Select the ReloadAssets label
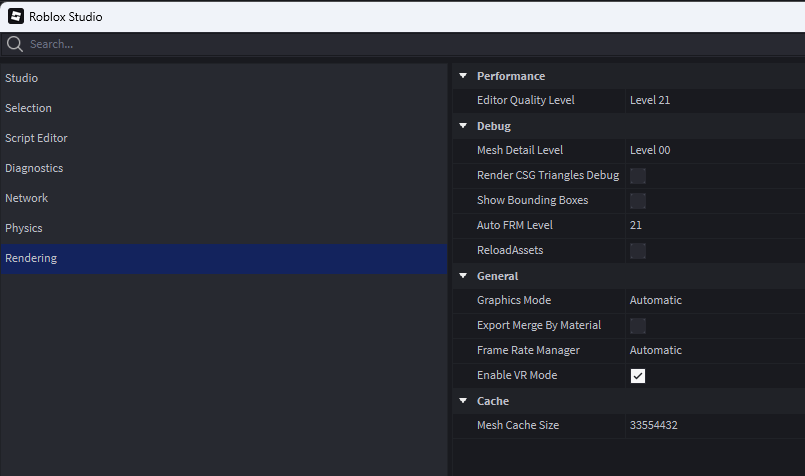Viewport: 805px width, 476px height. point(510,250)
